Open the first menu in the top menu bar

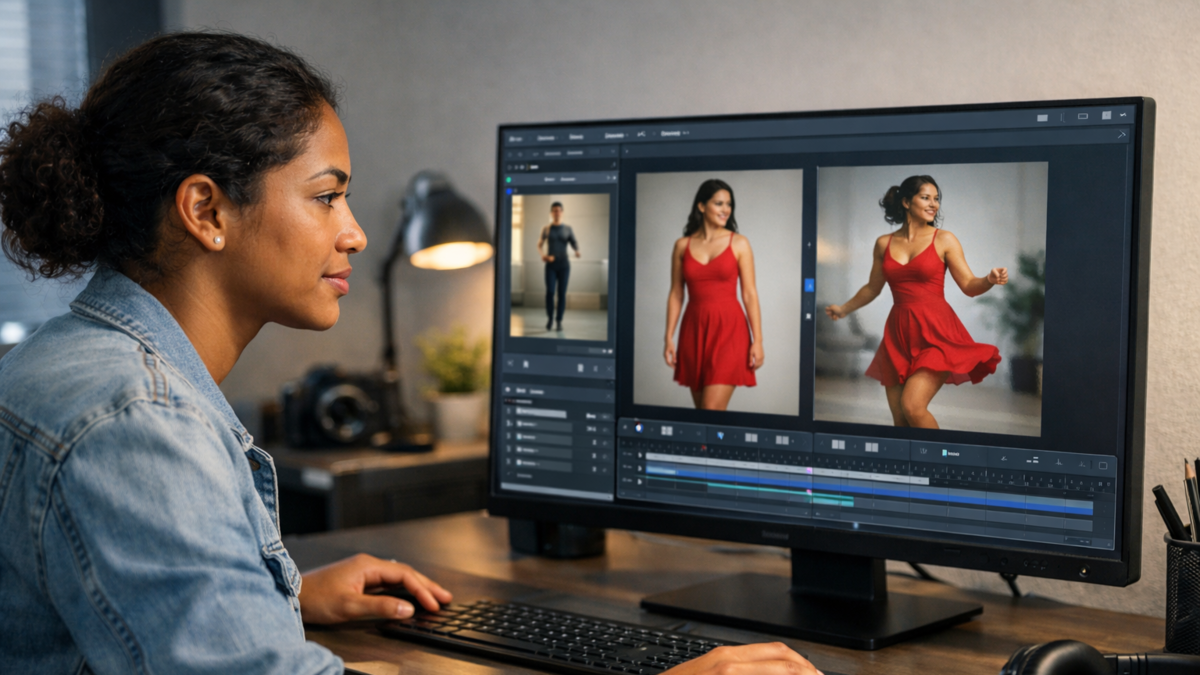tap(516, 138)
